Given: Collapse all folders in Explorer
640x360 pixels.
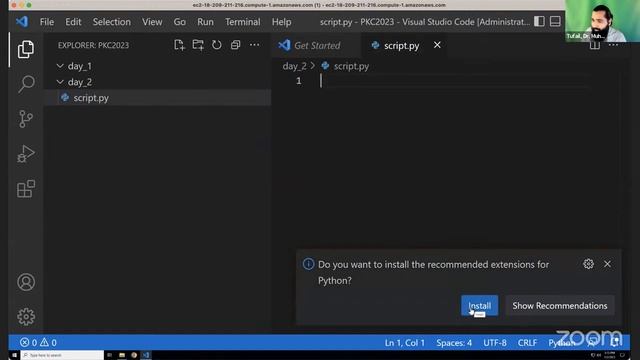Looking at the screenshot, I should [236, 45].
